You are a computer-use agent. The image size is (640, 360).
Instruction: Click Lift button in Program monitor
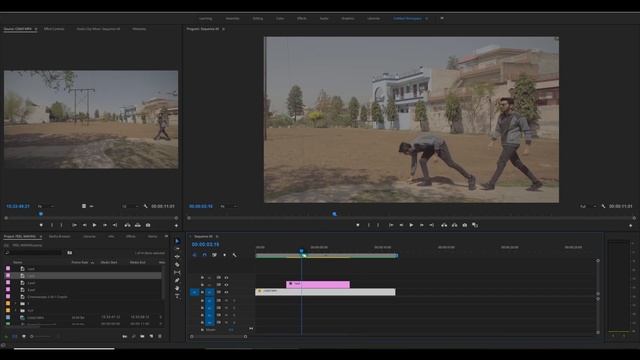tap(444, 225)
